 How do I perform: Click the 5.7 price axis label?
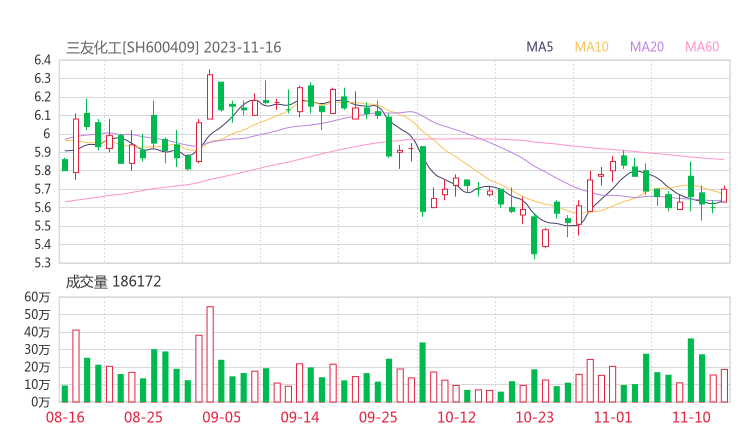pos(42,189)
